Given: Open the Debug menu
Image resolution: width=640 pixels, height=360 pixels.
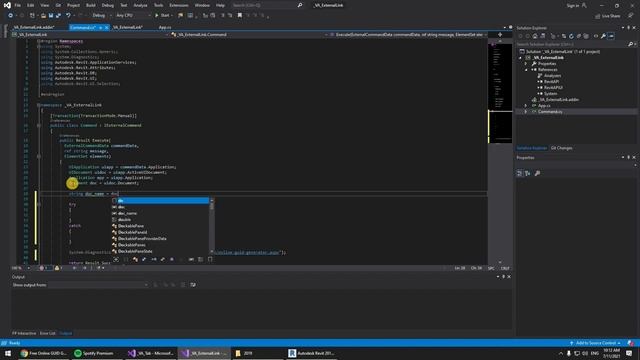Looking at the screenshot, I should click(108, 5).
